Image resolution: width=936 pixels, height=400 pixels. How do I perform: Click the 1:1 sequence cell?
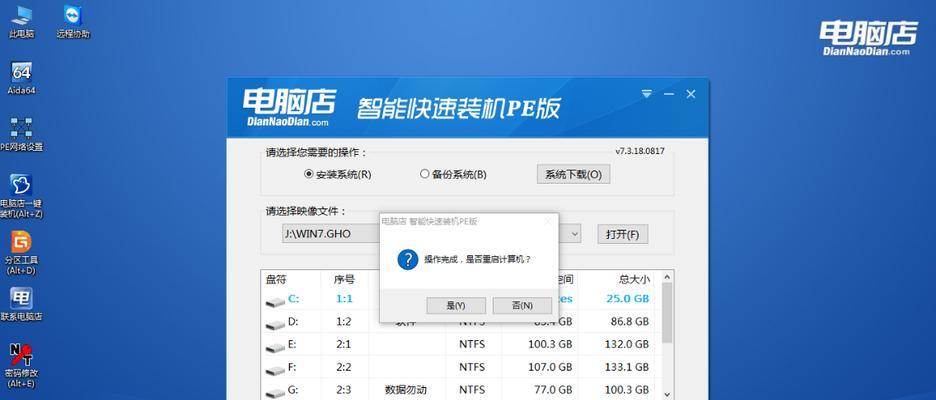[x=343, y=299]
